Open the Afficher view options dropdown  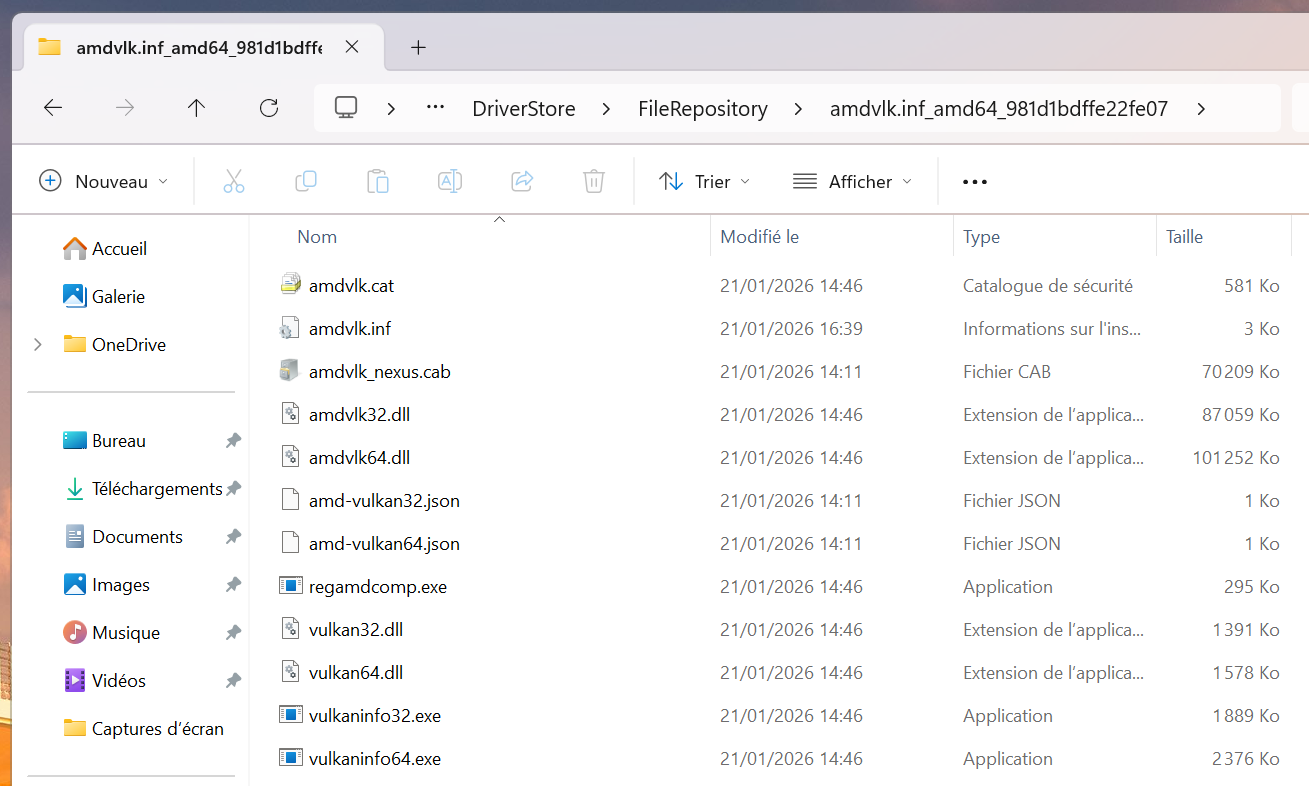click(851, 181)
